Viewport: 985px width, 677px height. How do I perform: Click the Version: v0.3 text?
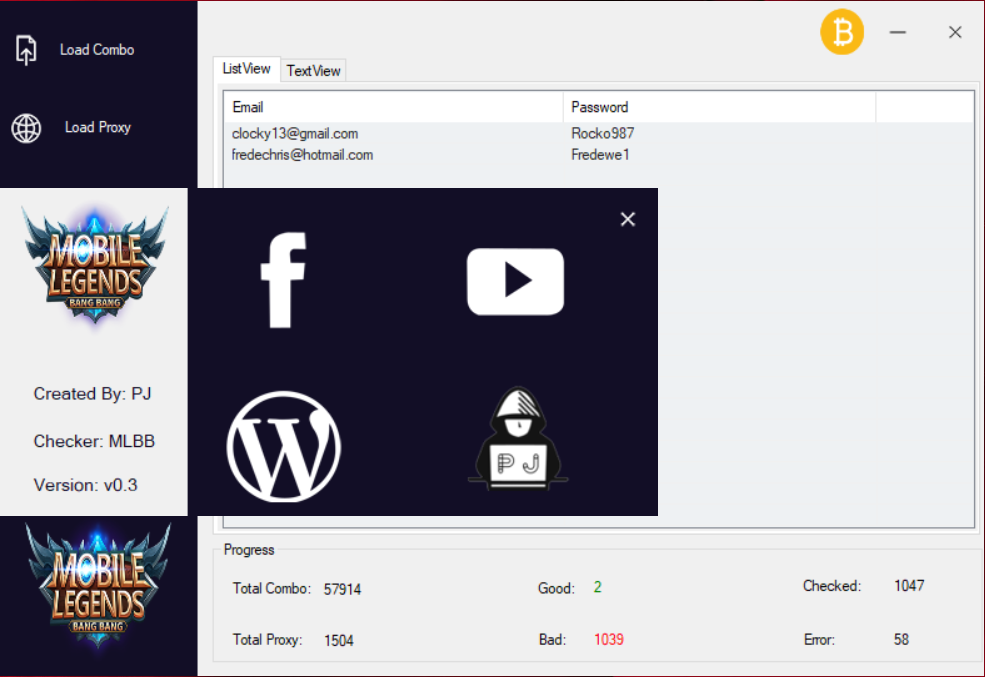[85, 485]
